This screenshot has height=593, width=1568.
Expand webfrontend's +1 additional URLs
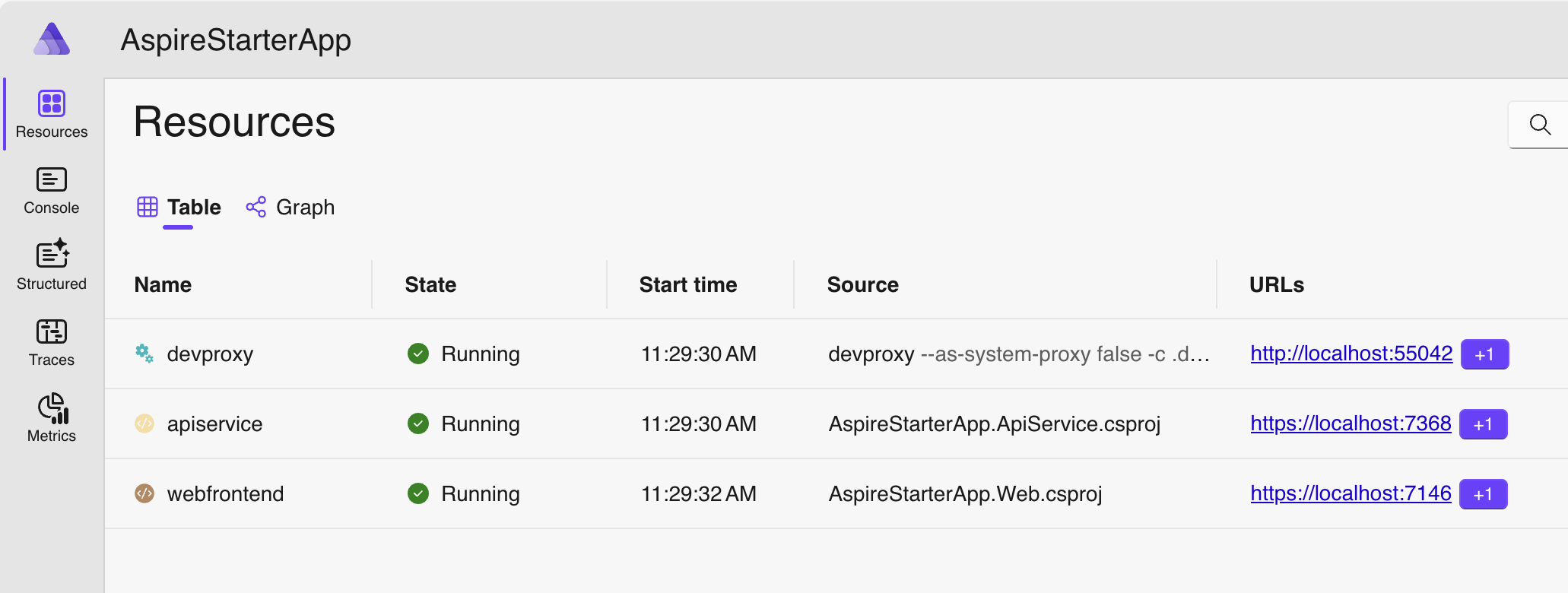pyautogui.click(x=1483, y=494)
